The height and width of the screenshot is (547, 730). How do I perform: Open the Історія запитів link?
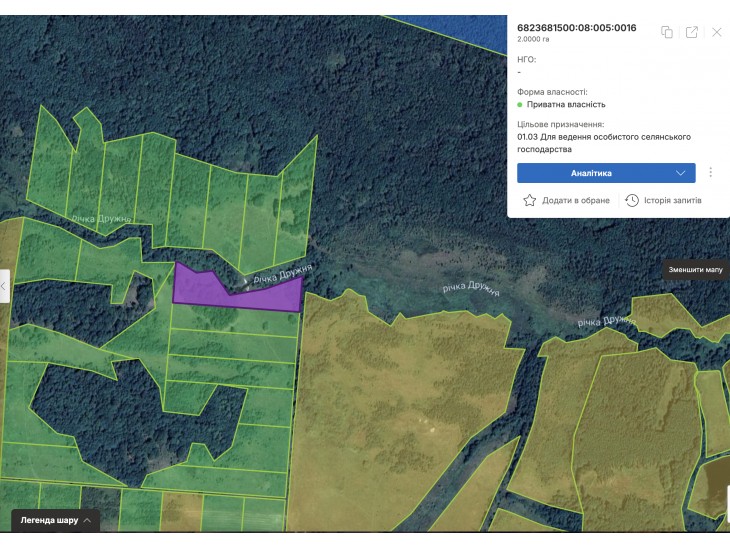[673, 200]
